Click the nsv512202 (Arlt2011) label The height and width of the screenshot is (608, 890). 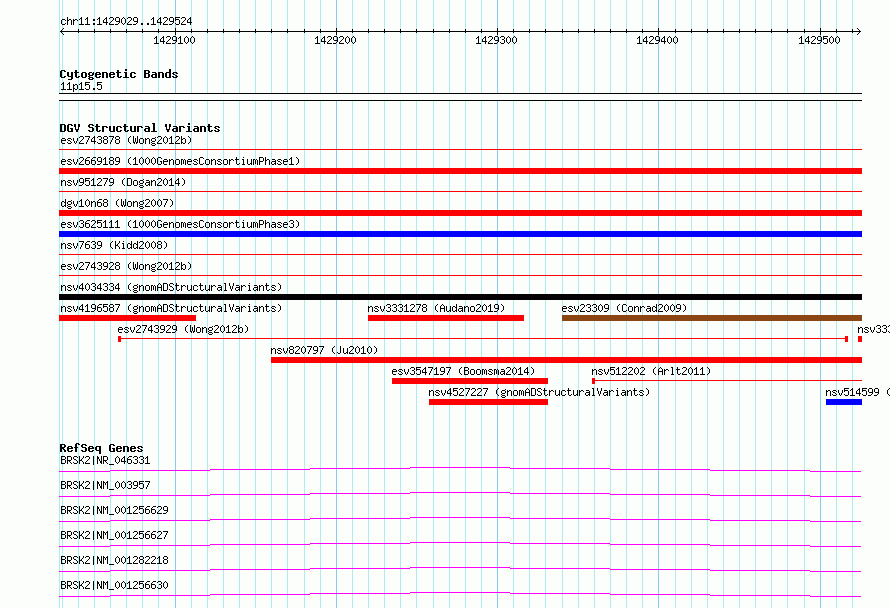[x=651, y=371]
